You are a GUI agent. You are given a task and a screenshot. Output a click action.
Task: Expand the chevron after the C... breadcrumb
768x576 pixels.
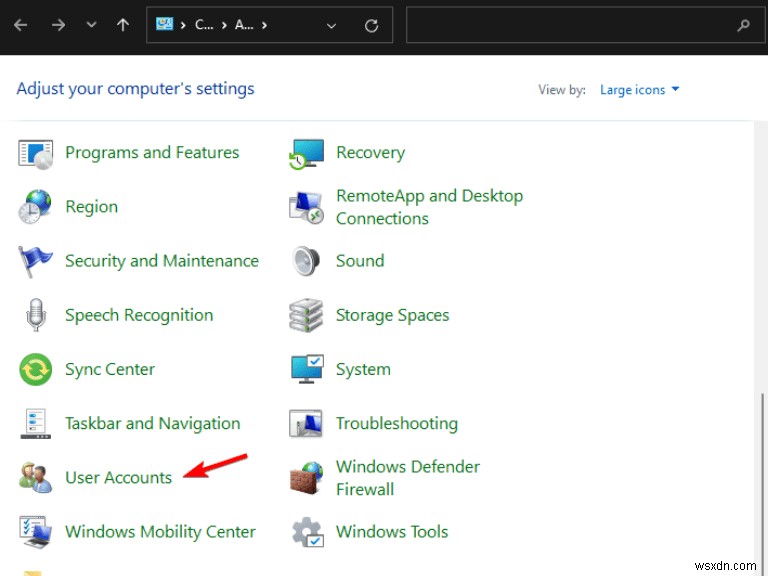coord(224,25)
